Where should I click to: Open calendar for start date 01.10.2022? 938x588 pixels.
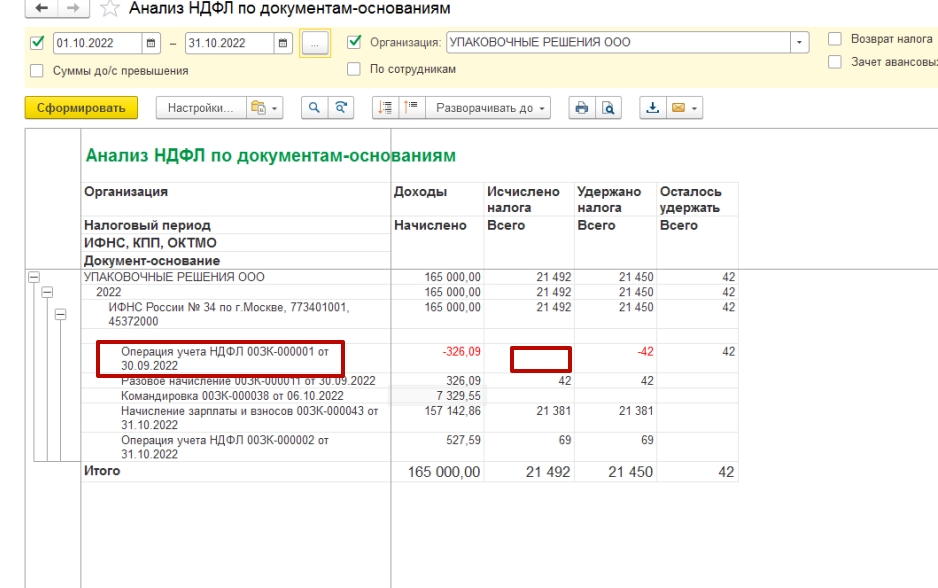pos(151,43)
